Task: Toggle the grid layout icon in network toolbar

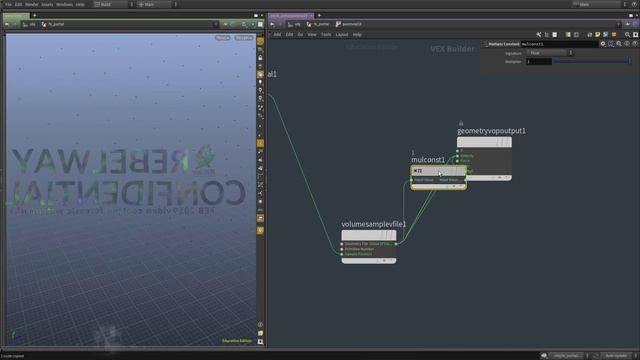Action: click(x=576, y=35)
